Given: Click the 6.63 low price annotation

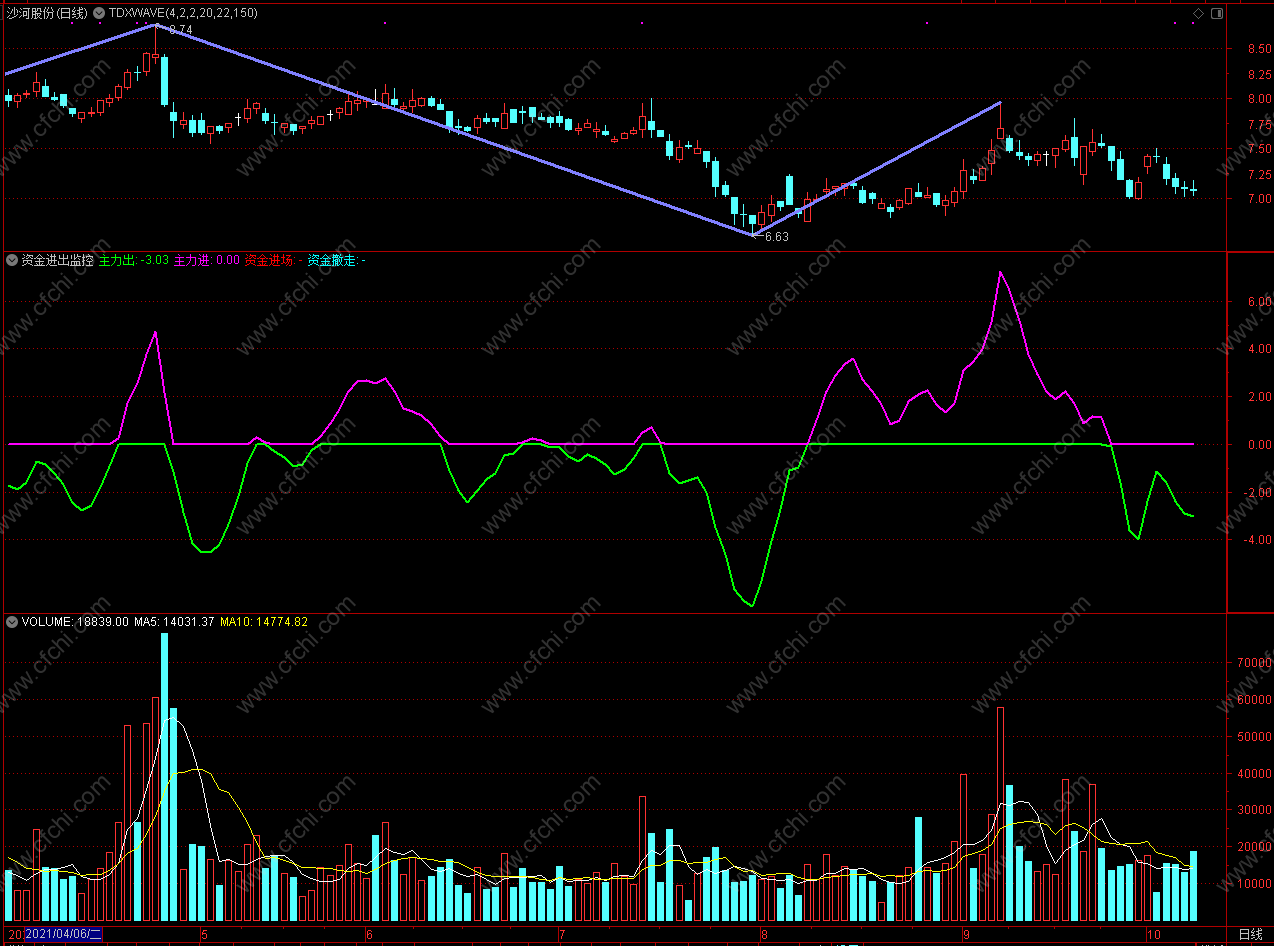Looking at the screenshot, I should (x=776, y=237).
